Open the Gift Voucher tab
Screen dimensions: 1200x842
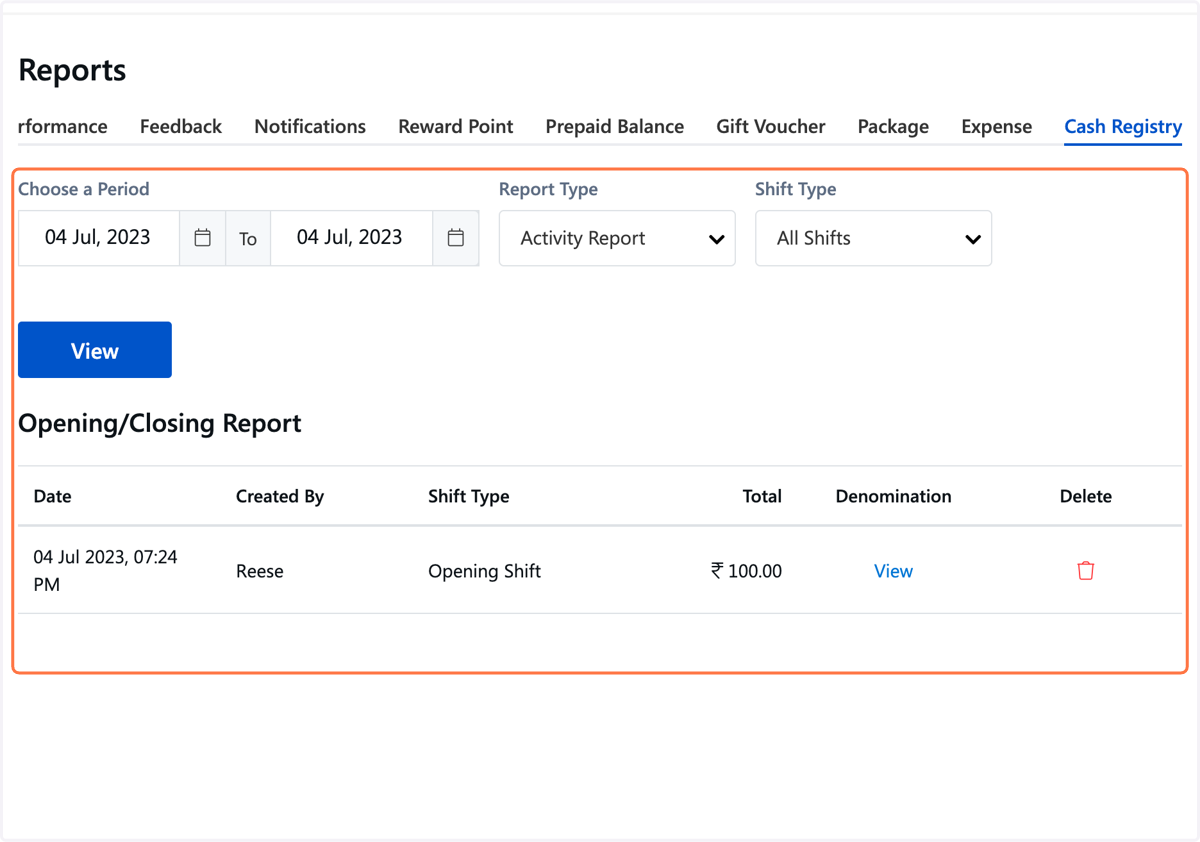771,127
